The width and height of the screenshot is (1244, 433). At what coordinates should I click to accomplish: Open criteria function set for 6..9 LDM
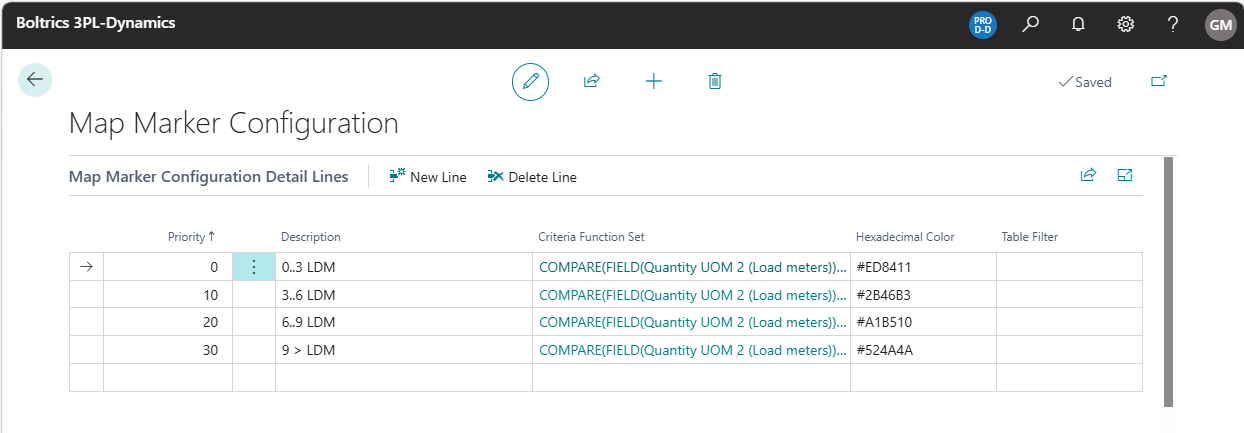pos(692,322)
